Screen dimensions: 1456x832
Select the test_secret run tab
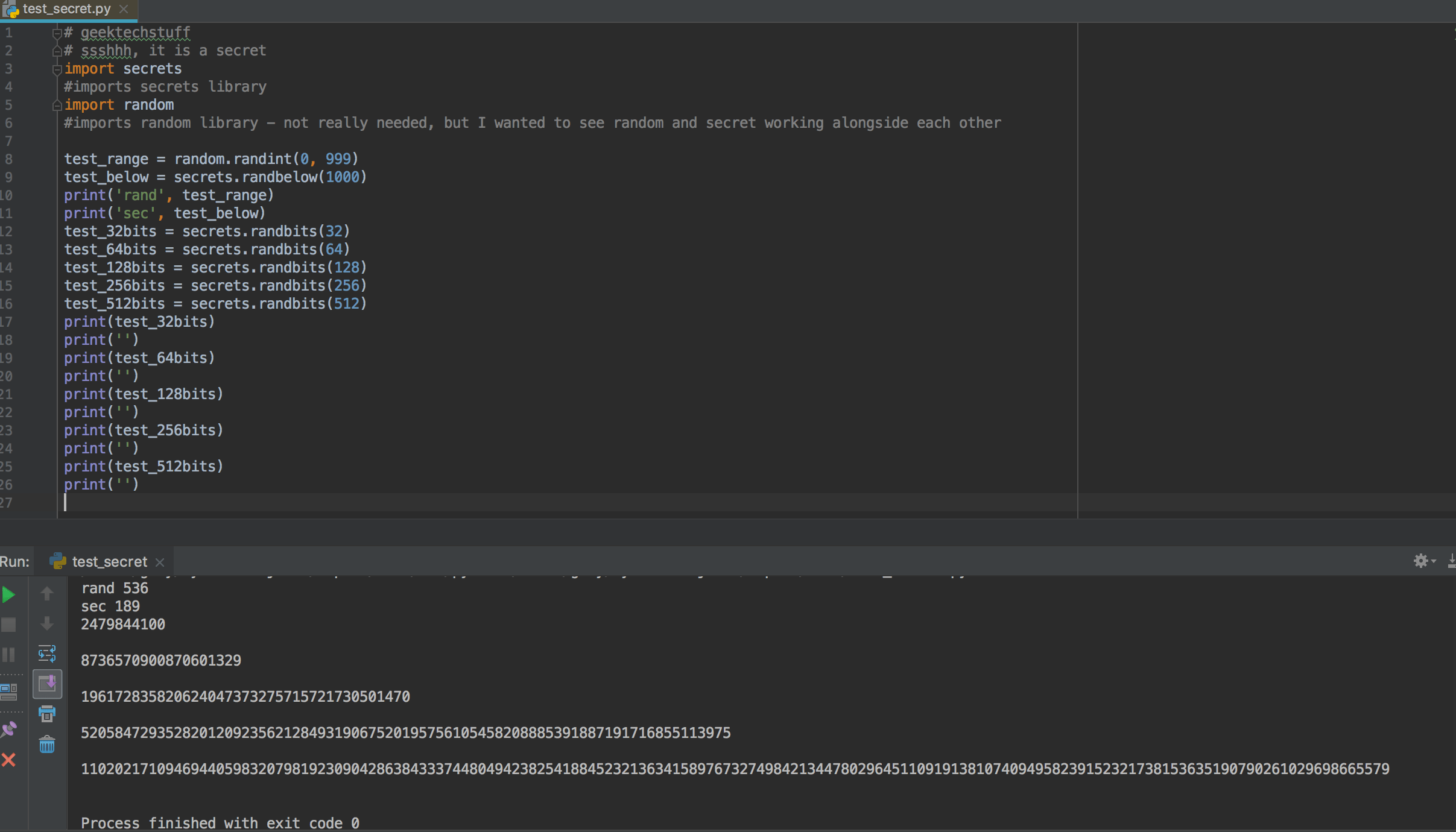pos(109,561)
